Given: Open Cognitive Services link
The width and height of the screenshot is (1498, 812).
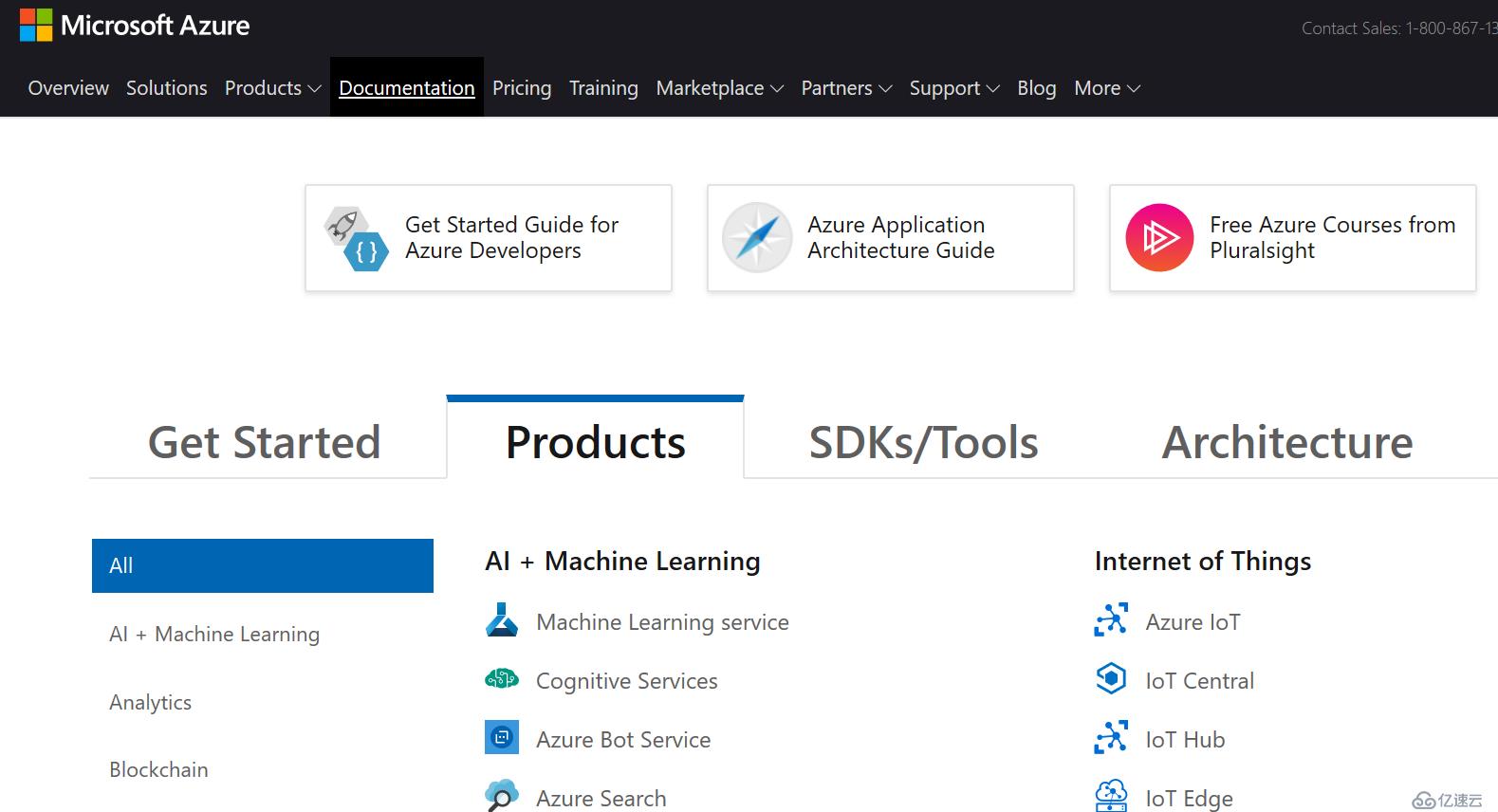Looking at the screenshot, I should 626,681.
